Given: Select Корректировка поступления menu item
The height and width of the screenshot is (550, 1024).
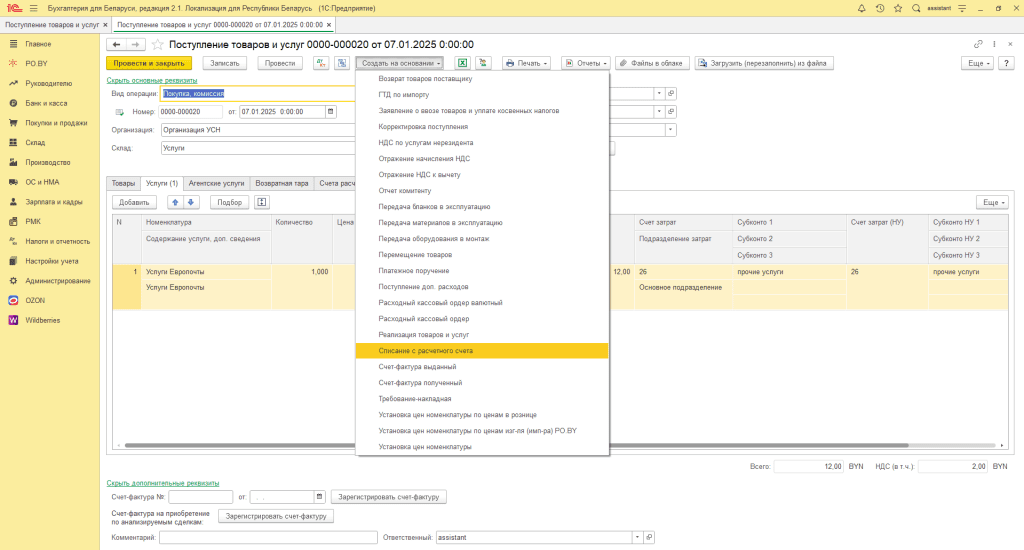Looking at the screenshot, I should 482,127.
